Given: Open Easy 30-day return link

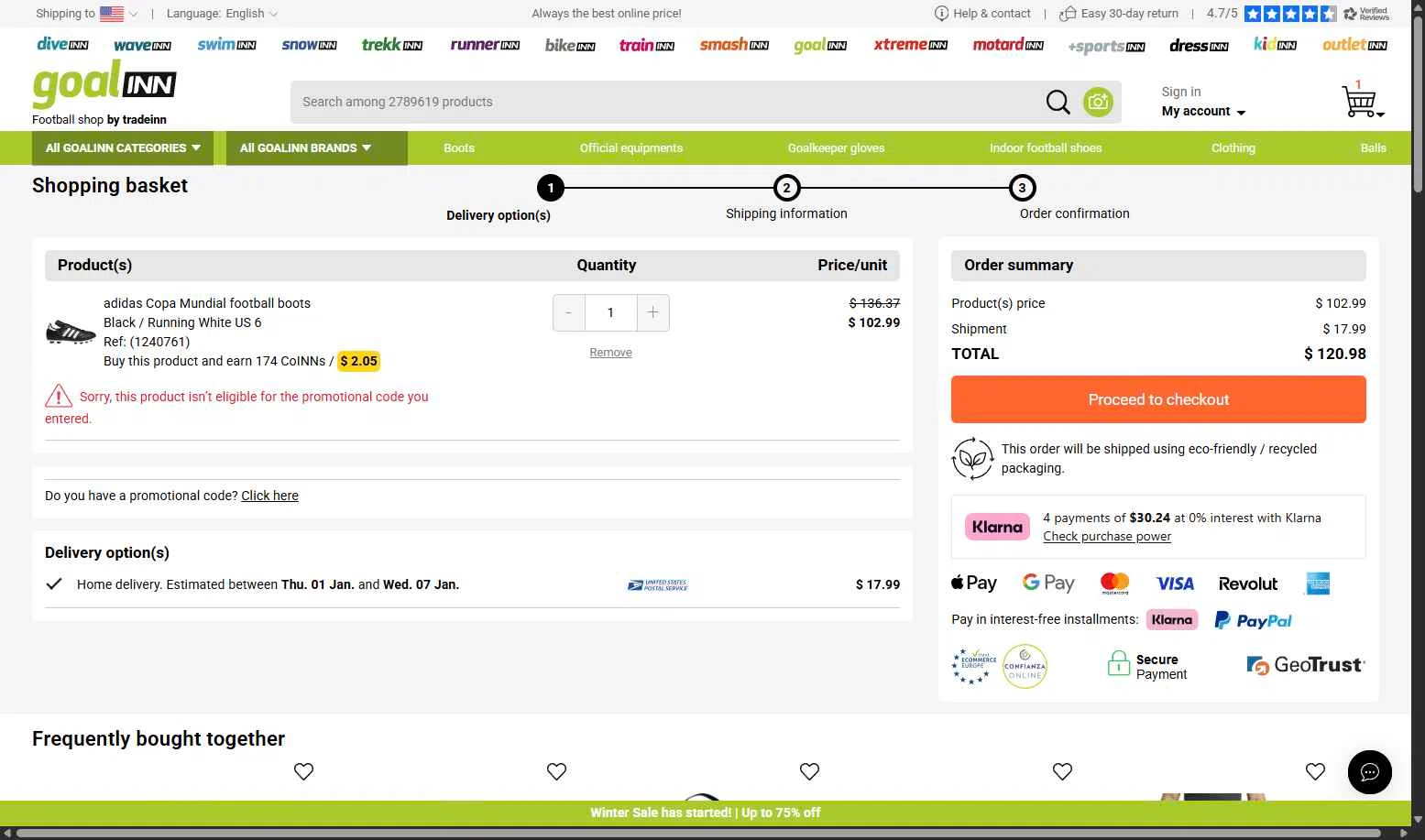Looking at the screenshot, I should point(1119,13).
